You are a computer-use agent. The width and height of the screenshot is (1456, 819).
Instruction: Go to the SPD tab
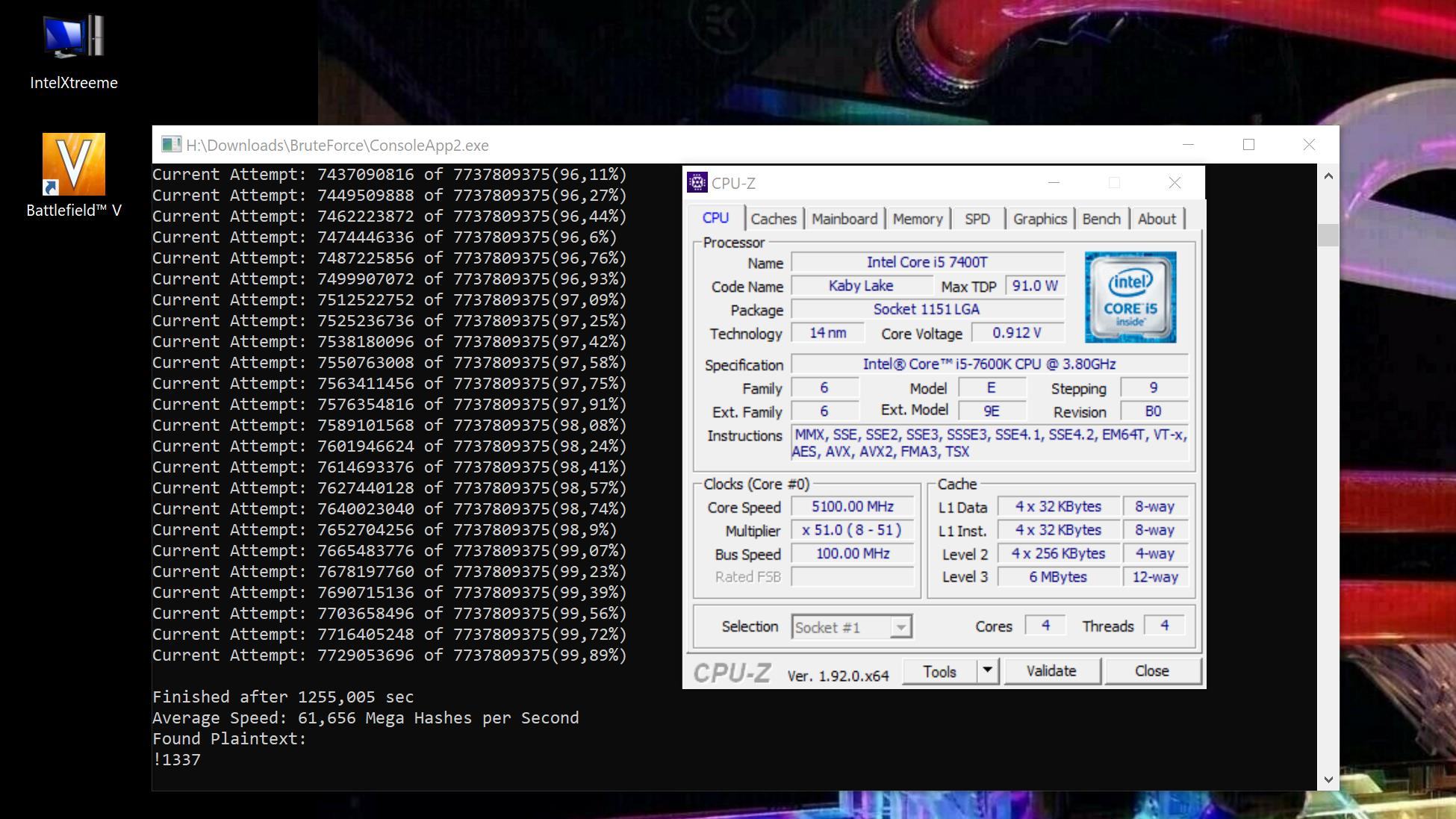pyautogui.click(x=977, y=219)
